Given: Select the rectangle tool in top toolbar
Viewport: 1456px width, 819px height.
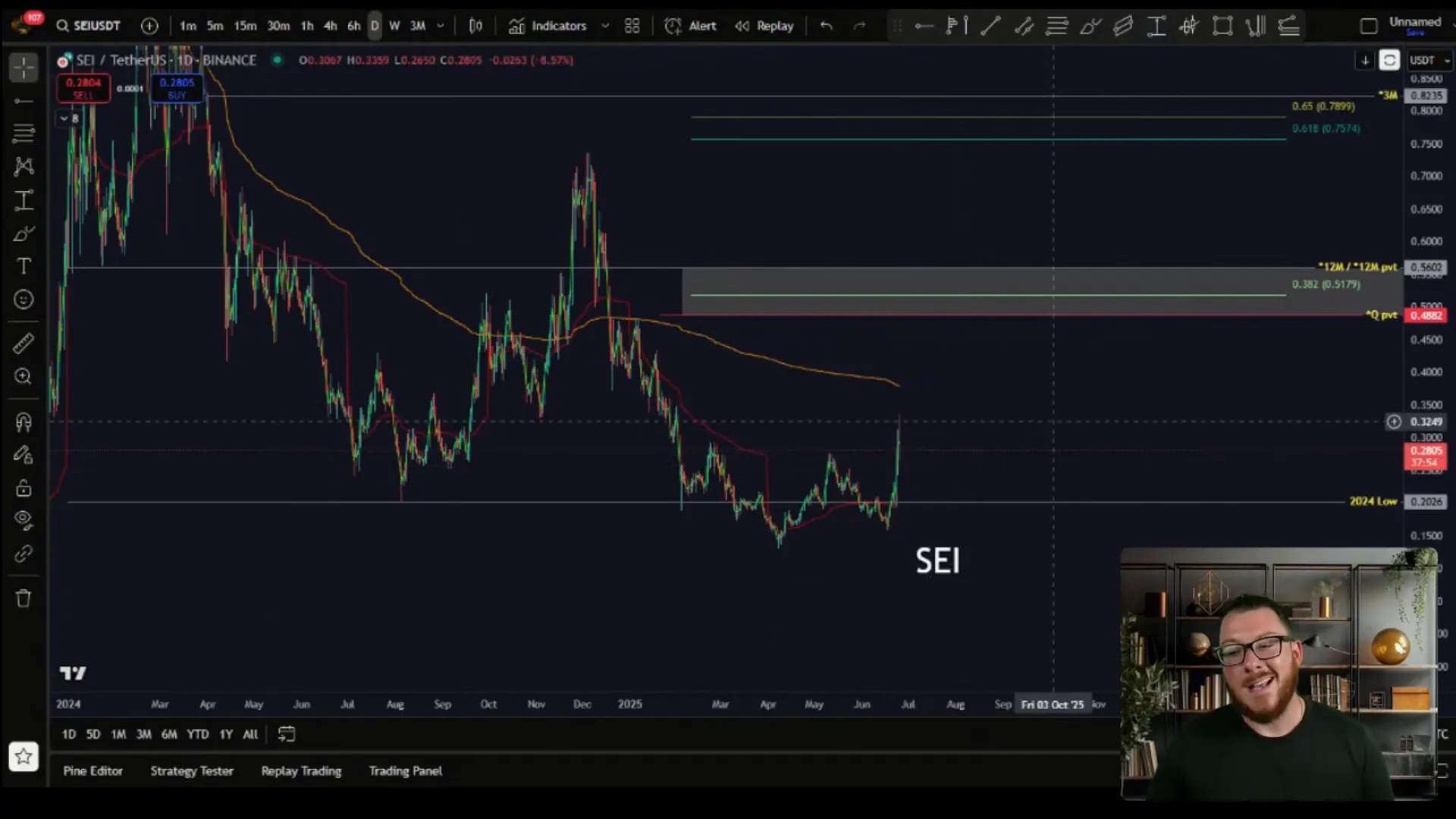Looking at the screenshot, I should [x=1222, y=27].
